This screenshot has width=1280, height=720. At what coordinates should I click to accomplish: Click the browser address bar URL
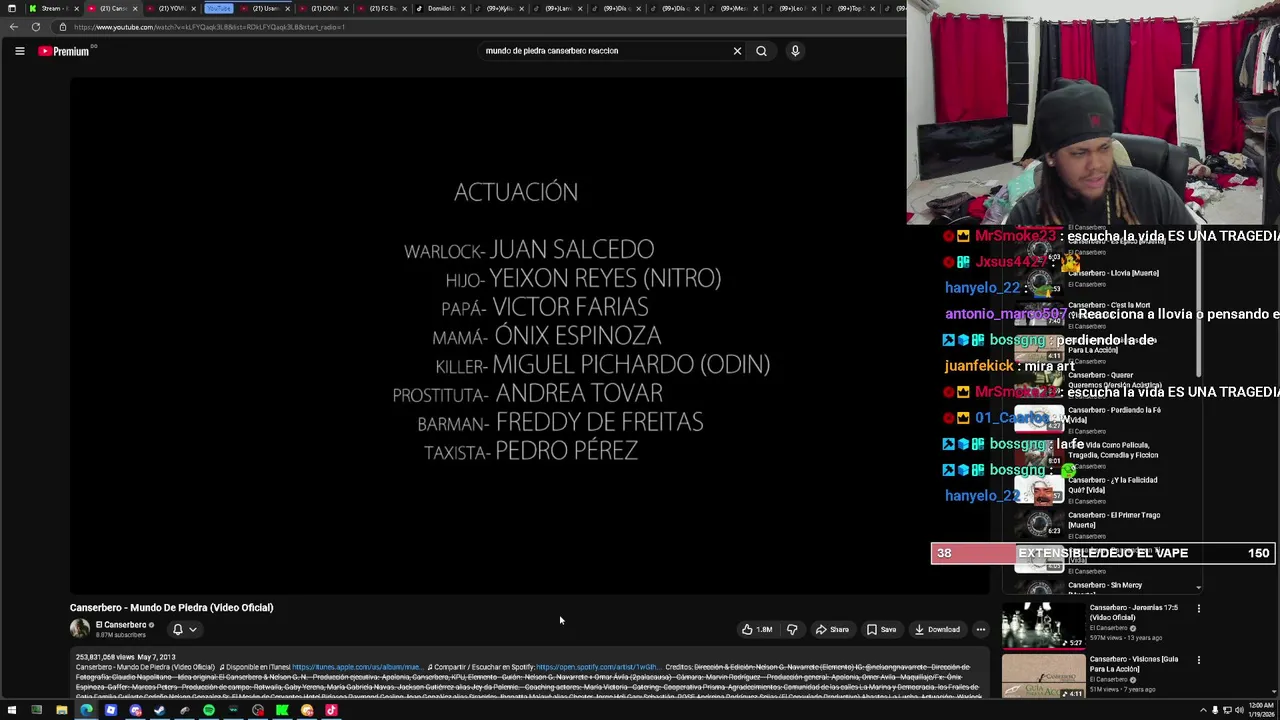209,27
